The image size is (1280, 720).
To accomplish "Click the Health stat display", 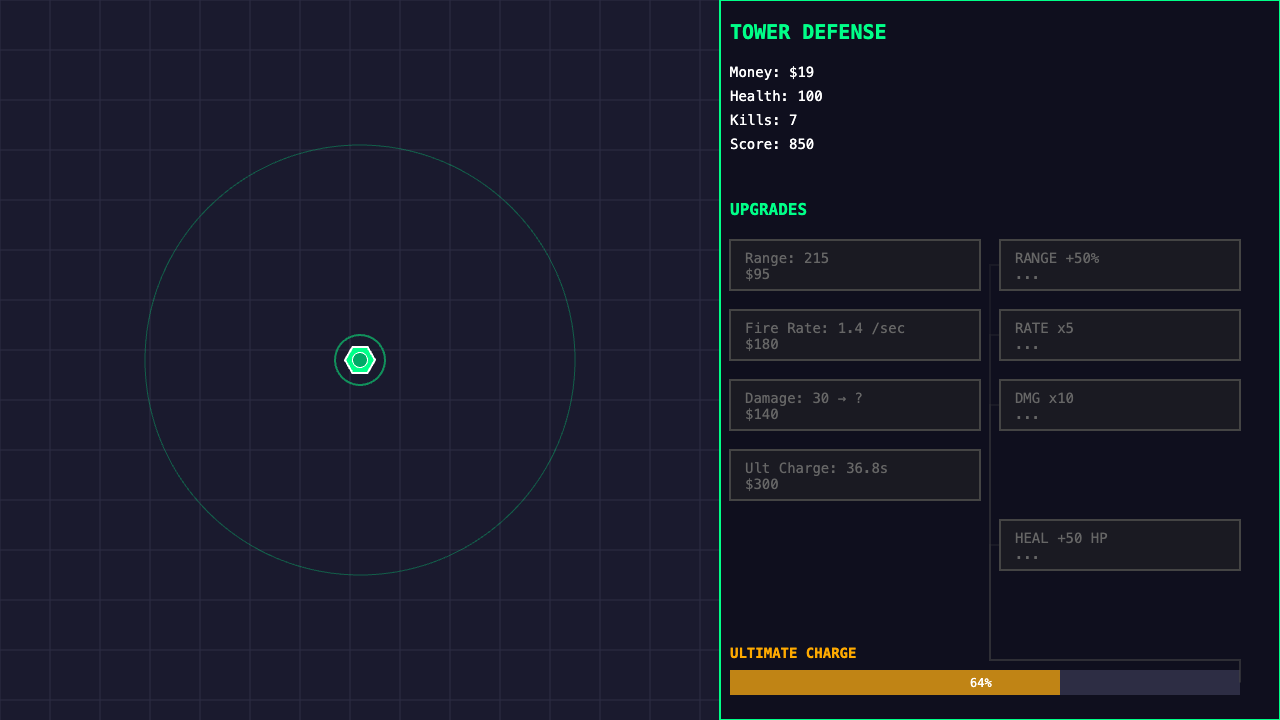I will pyautogui.click(x=775, y=95).
